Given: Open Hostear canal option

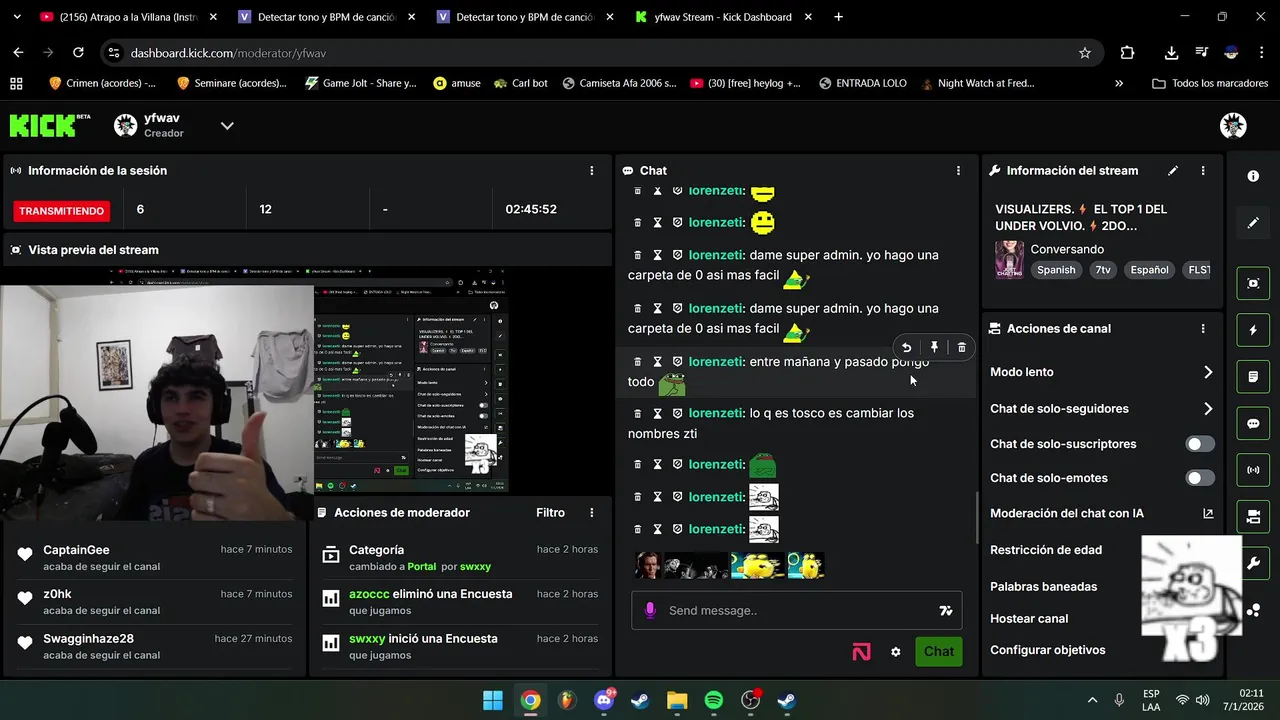Looking at the screenshot, I should click(x=1029, y=619).
